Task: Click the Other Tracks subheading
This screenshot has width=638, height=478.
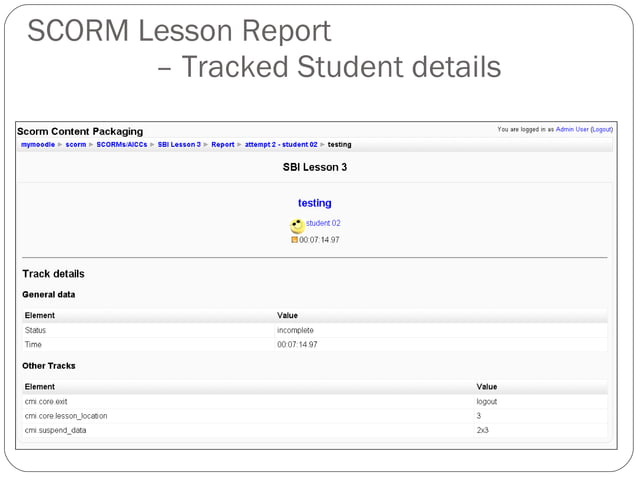Action: point(48,366)
